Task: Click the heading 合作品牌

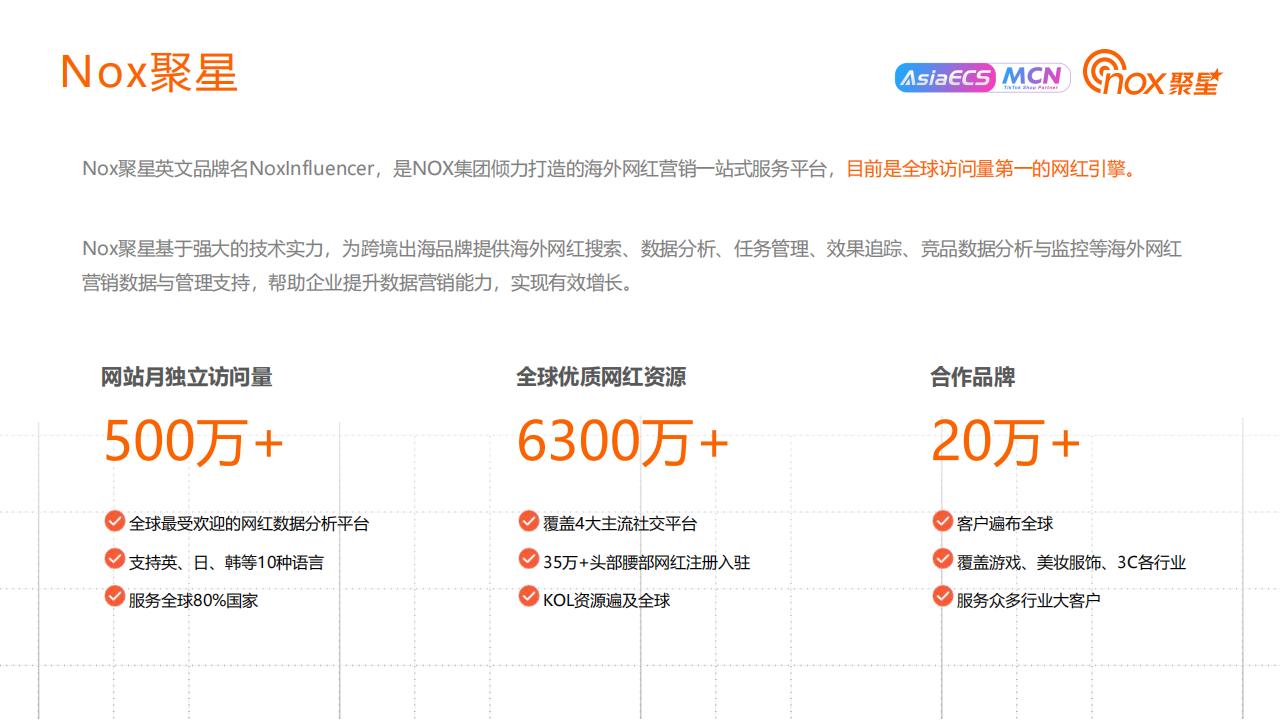Action: (x=972, y=377)
